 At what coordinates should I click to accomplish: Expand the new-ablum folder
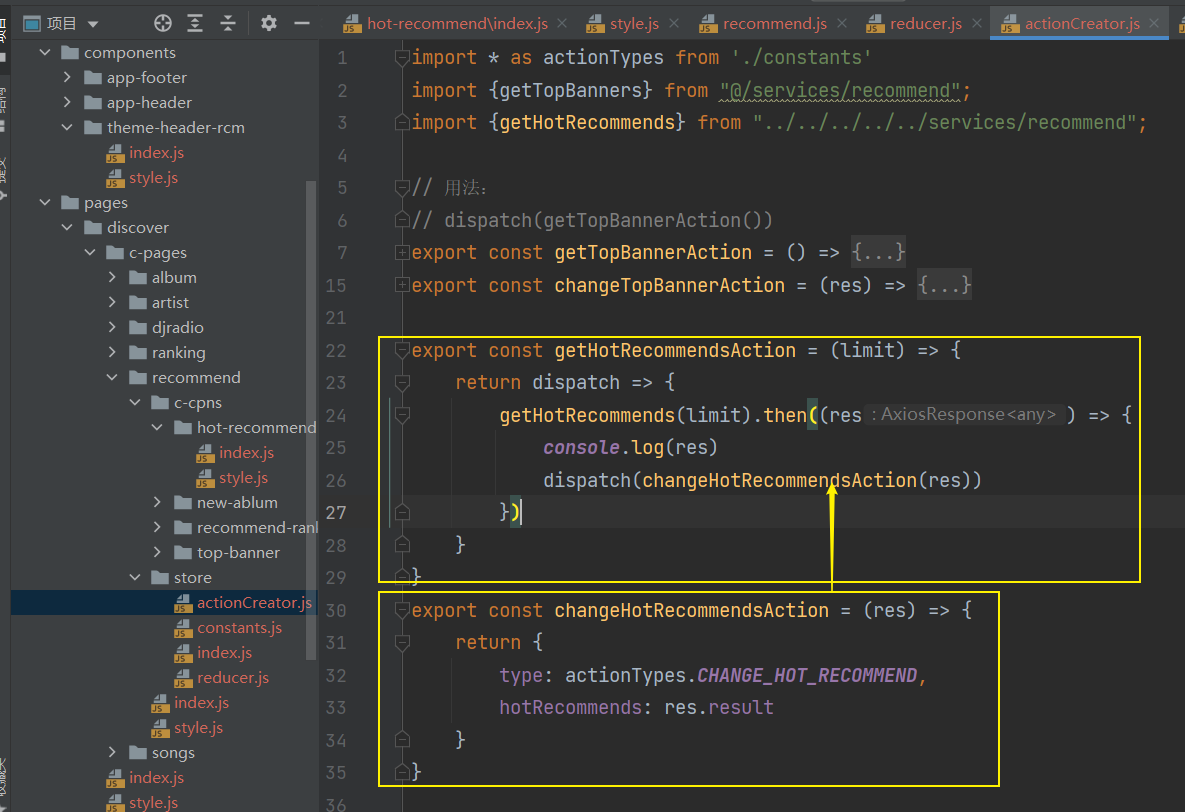(x=157, y=503)
